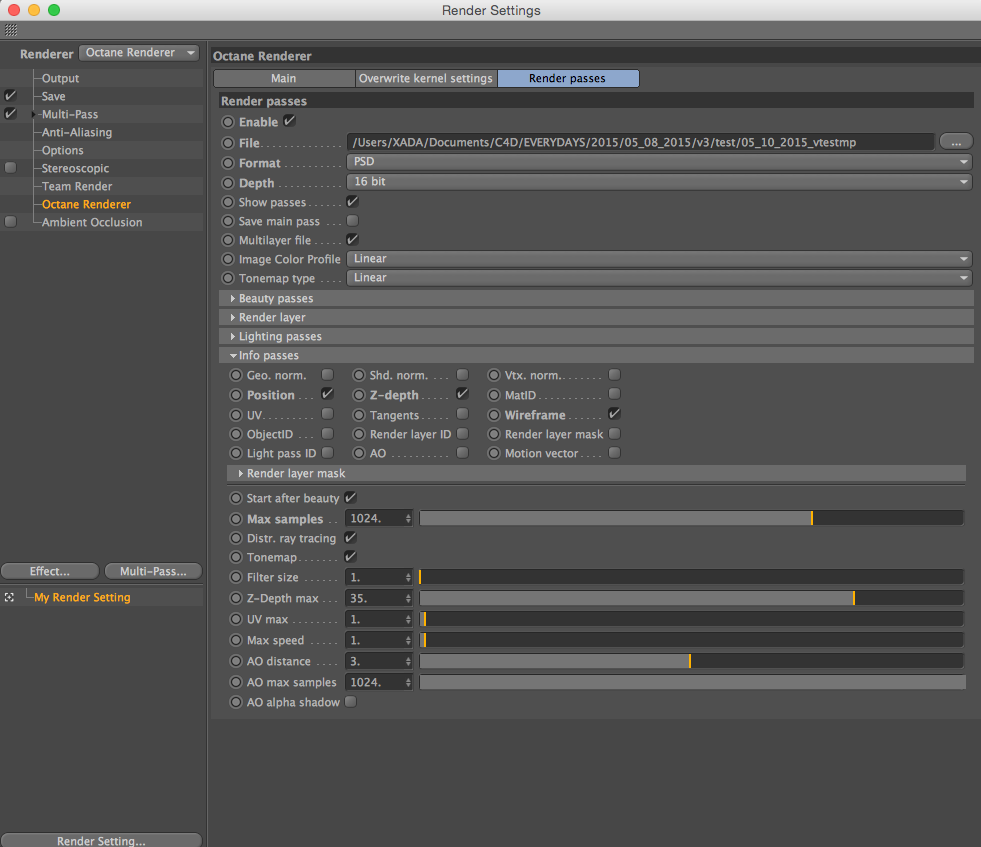Collapse the Info passes section

pos(233,355)
